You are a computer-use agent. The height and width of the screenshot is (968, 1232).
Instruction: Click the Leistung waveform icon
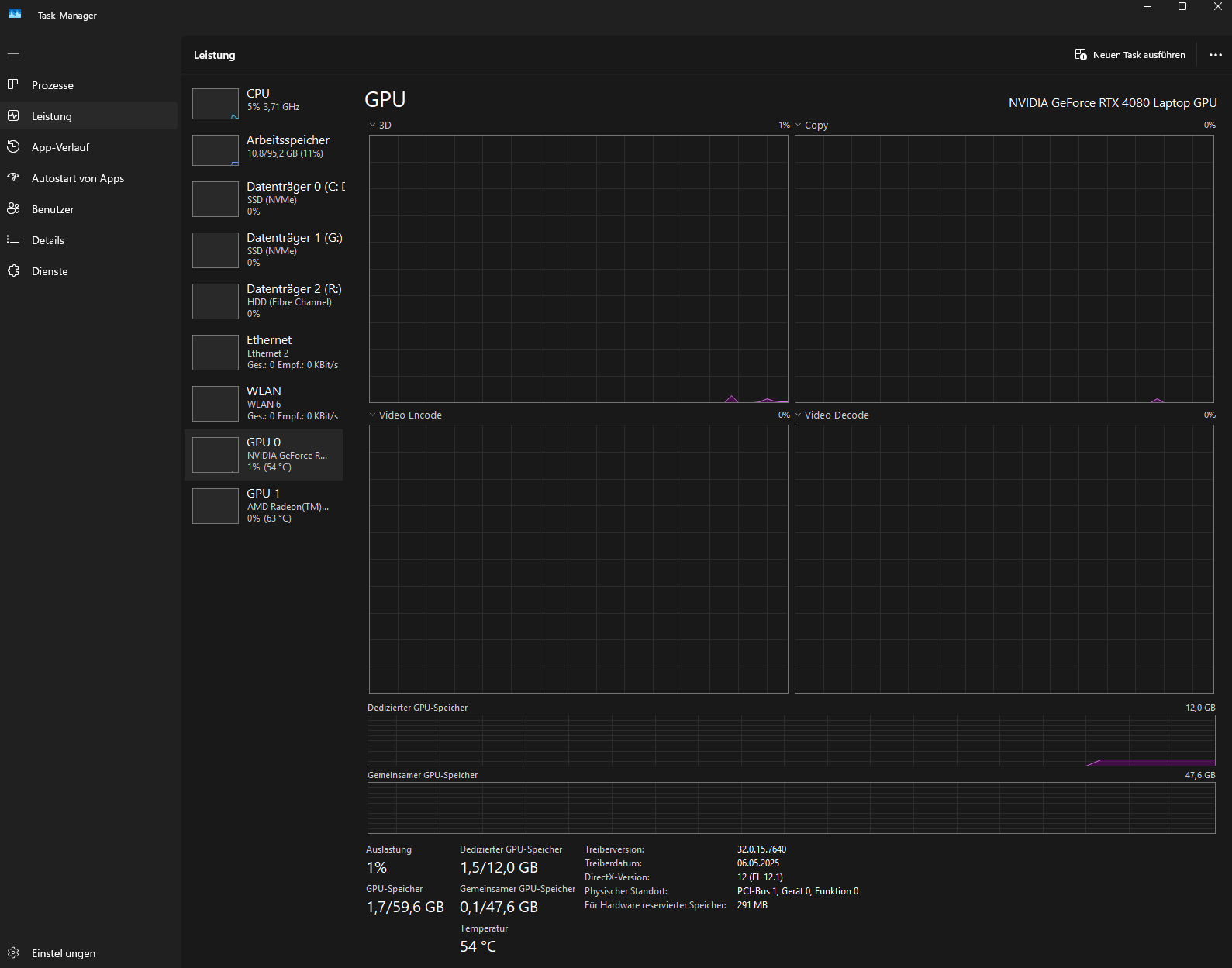point(13,115)
